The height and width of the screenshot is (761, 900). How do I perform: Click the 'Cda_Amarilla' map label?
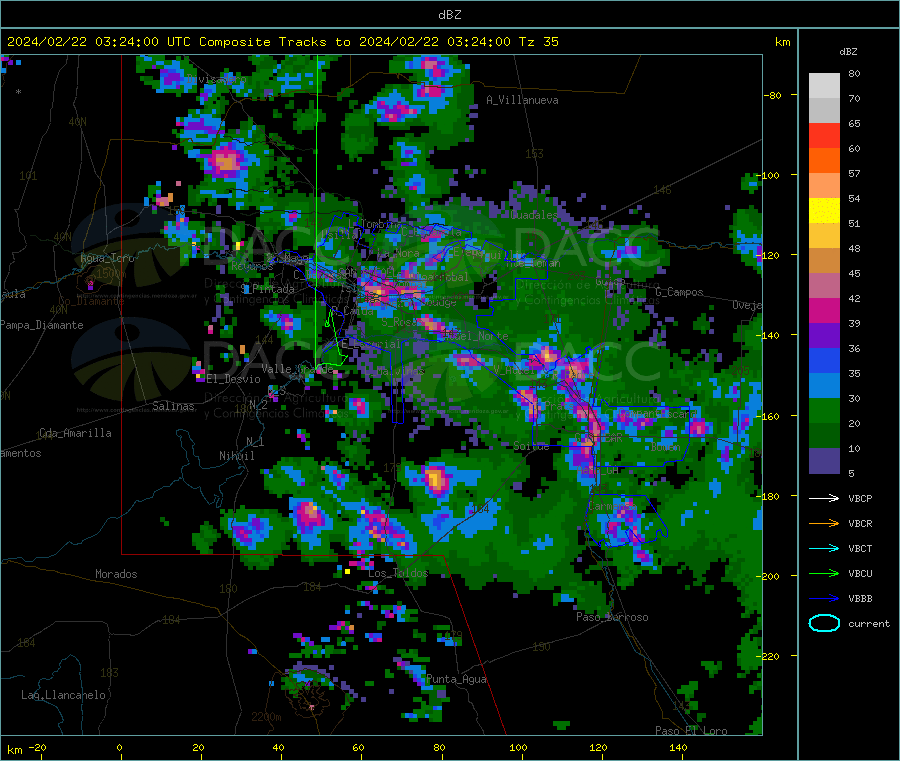[x=75, y=433]
